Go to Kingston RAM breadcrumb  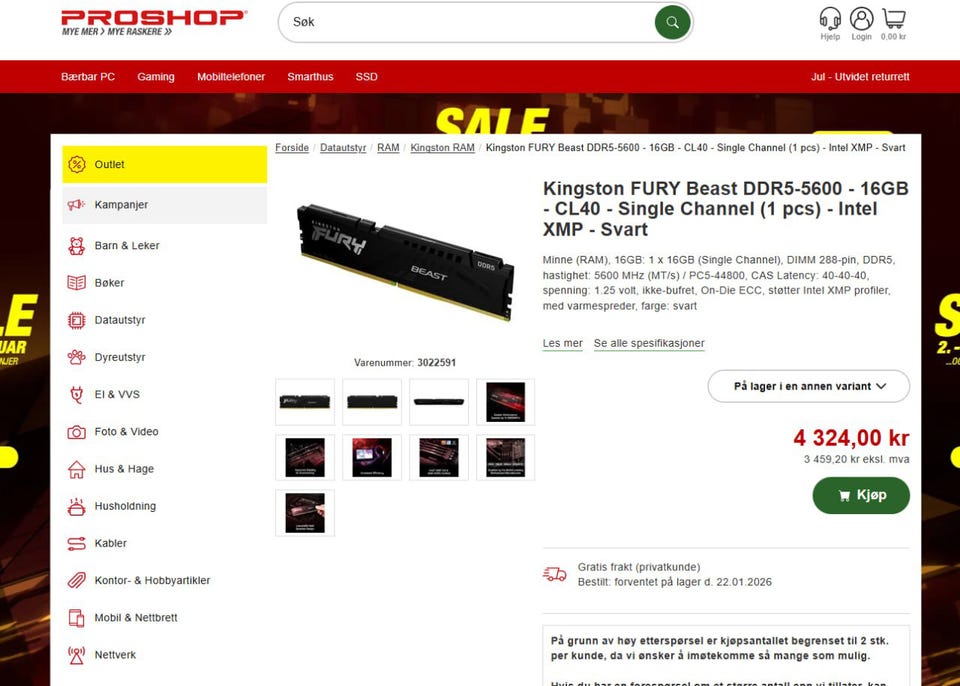coord(442,148)
